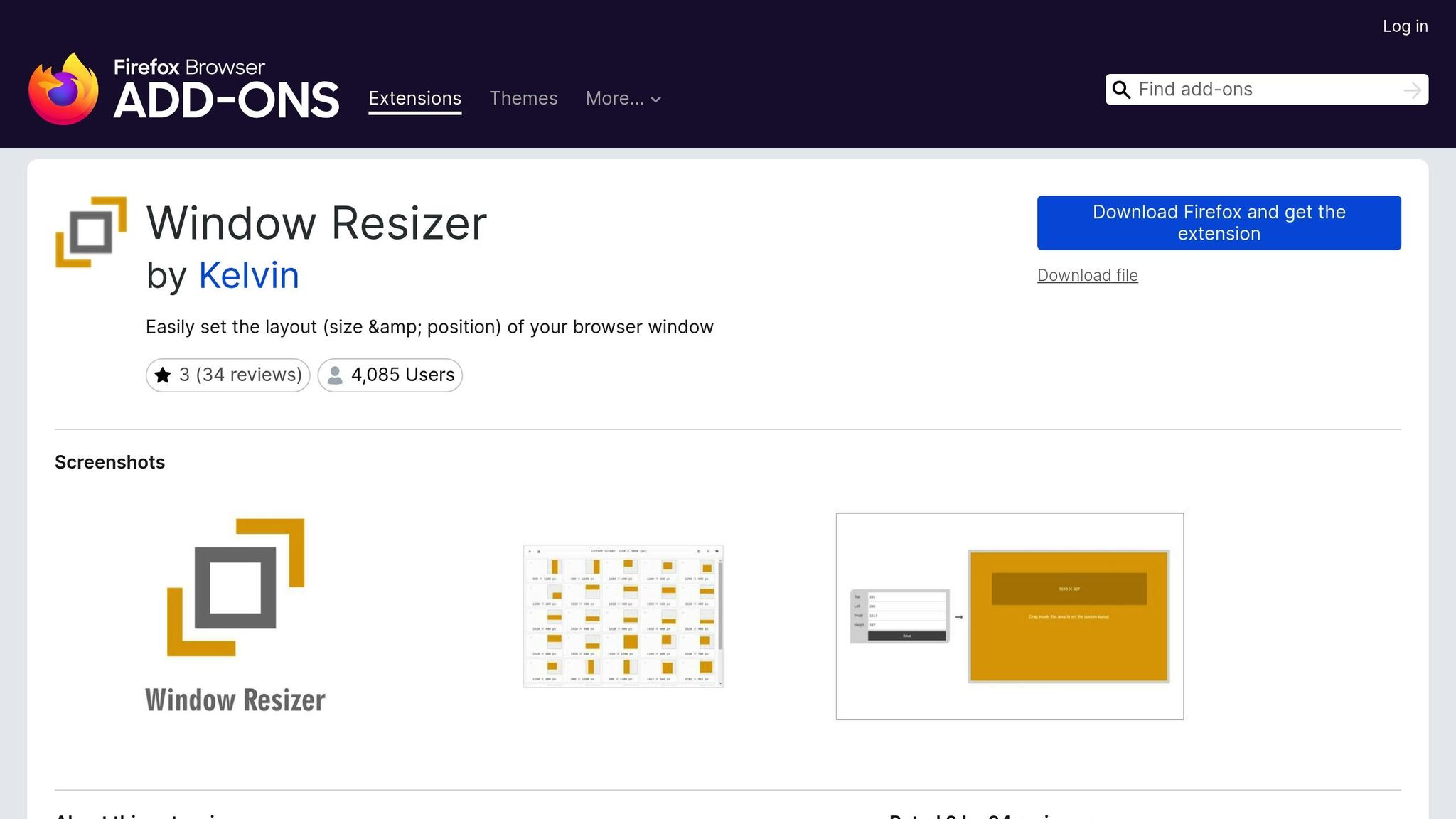Click the Download file link
1456x819 pixels.
point(1086,275)
